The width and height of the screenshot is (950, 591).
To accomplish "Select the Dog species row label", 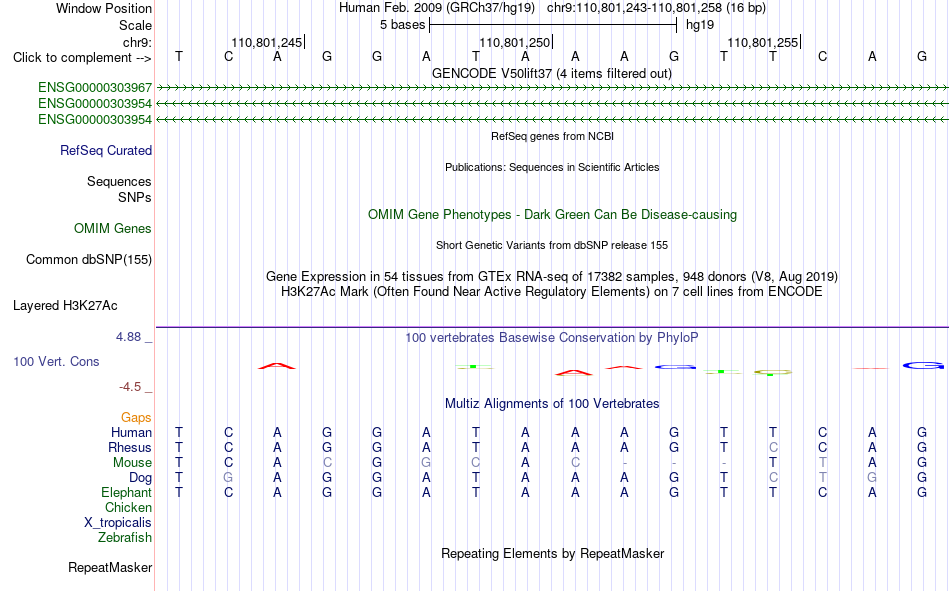I will pyautogui.click(x=140, y=478).
